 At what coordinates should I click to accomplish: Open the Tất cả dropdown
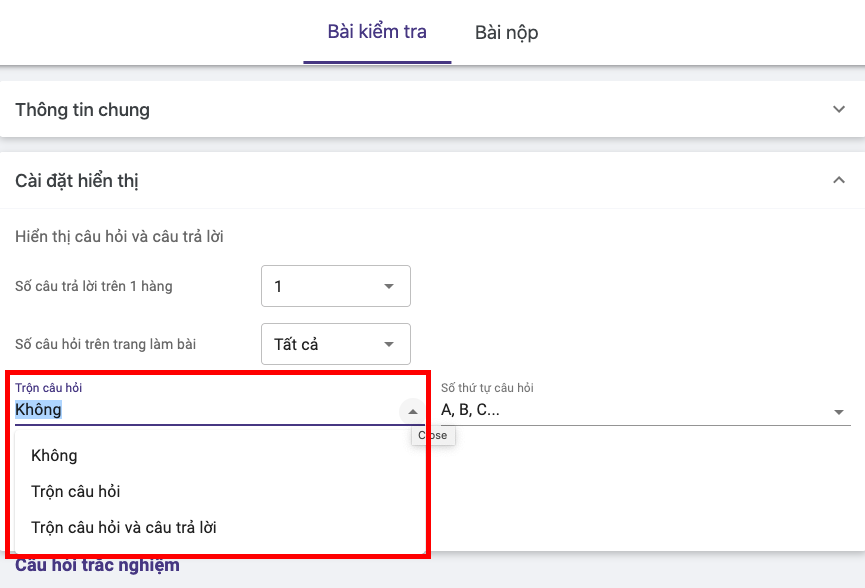click(x=335, y=344)
